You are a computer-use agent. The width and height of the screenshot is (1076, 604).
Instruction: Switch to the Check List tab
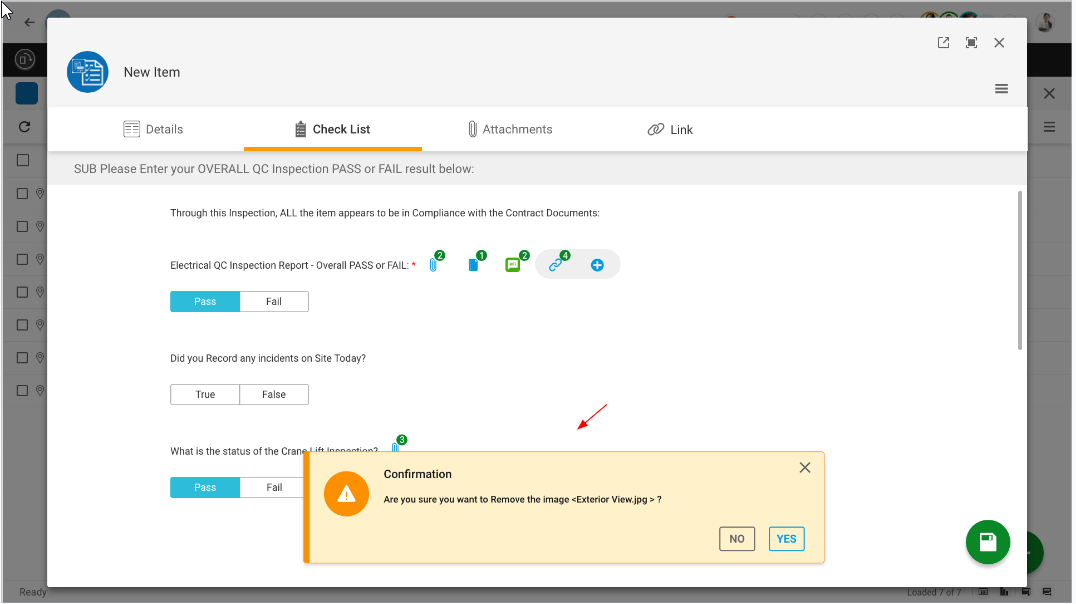click(332, 129)
